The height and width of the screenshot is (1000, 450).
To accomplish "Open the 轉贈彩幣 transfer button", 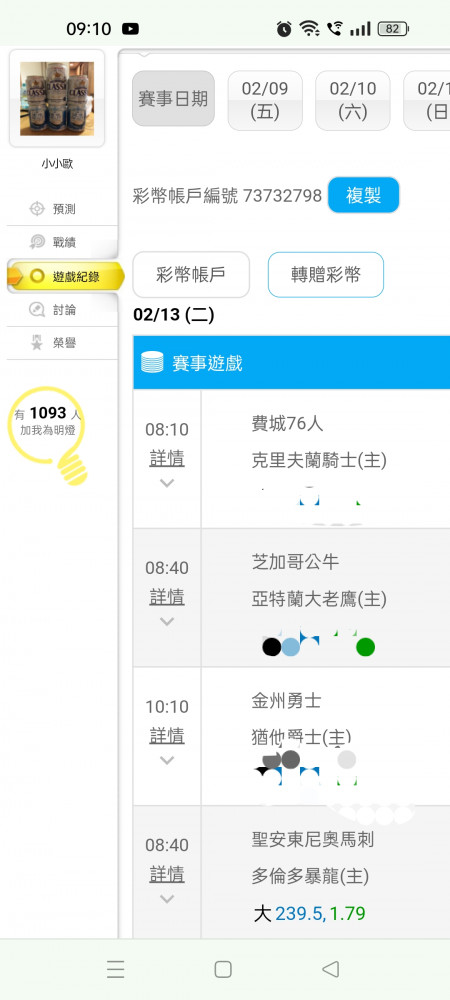I will (326, 275).
